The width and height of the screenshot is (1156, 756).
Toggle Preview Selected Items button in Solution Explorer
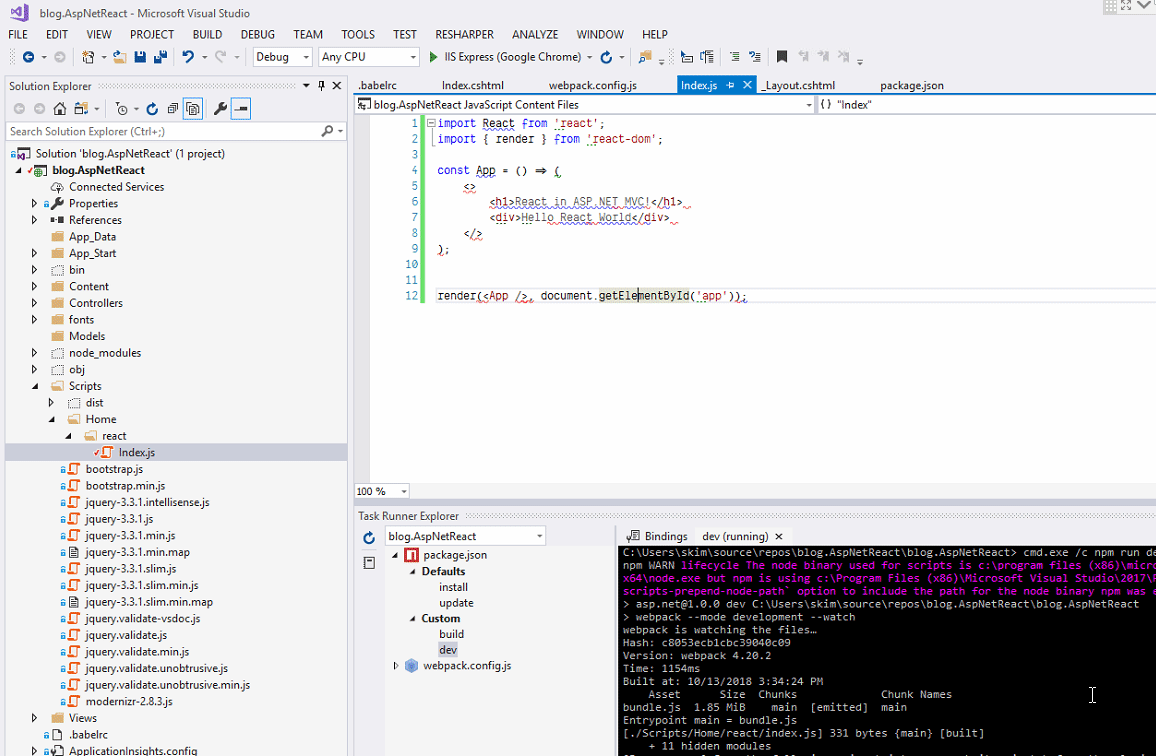pos(241,109)
